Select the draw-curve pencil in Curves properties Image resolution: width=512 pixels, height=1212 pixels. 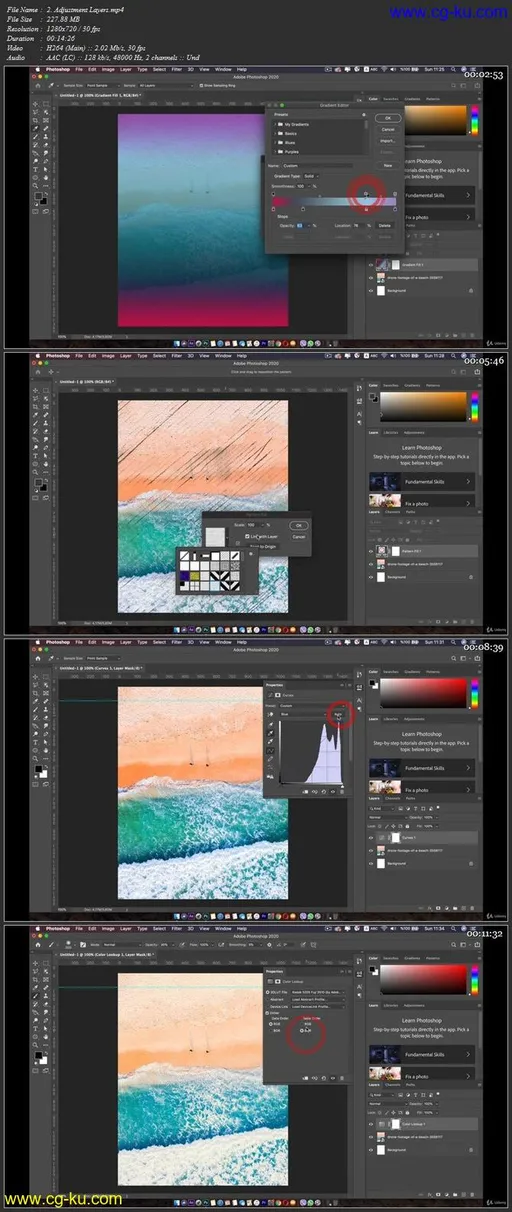tap(270, 759)
